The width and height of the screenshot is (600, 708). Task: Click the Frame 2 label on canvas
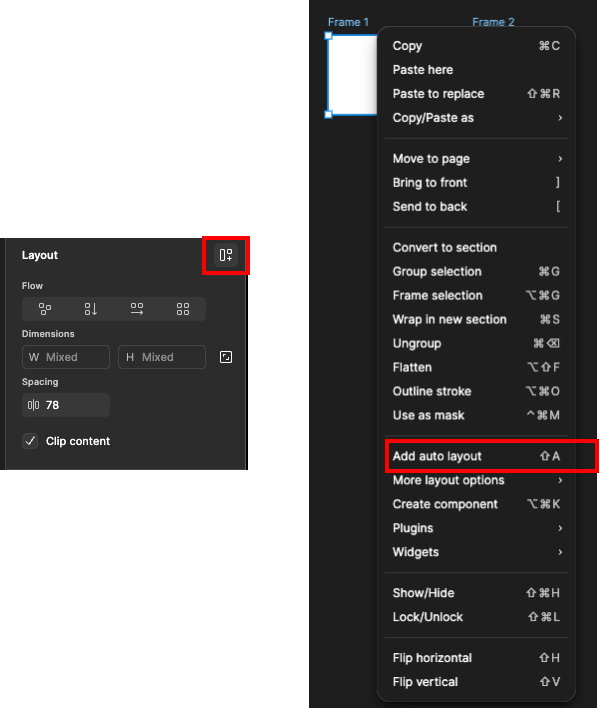[493, 22]
